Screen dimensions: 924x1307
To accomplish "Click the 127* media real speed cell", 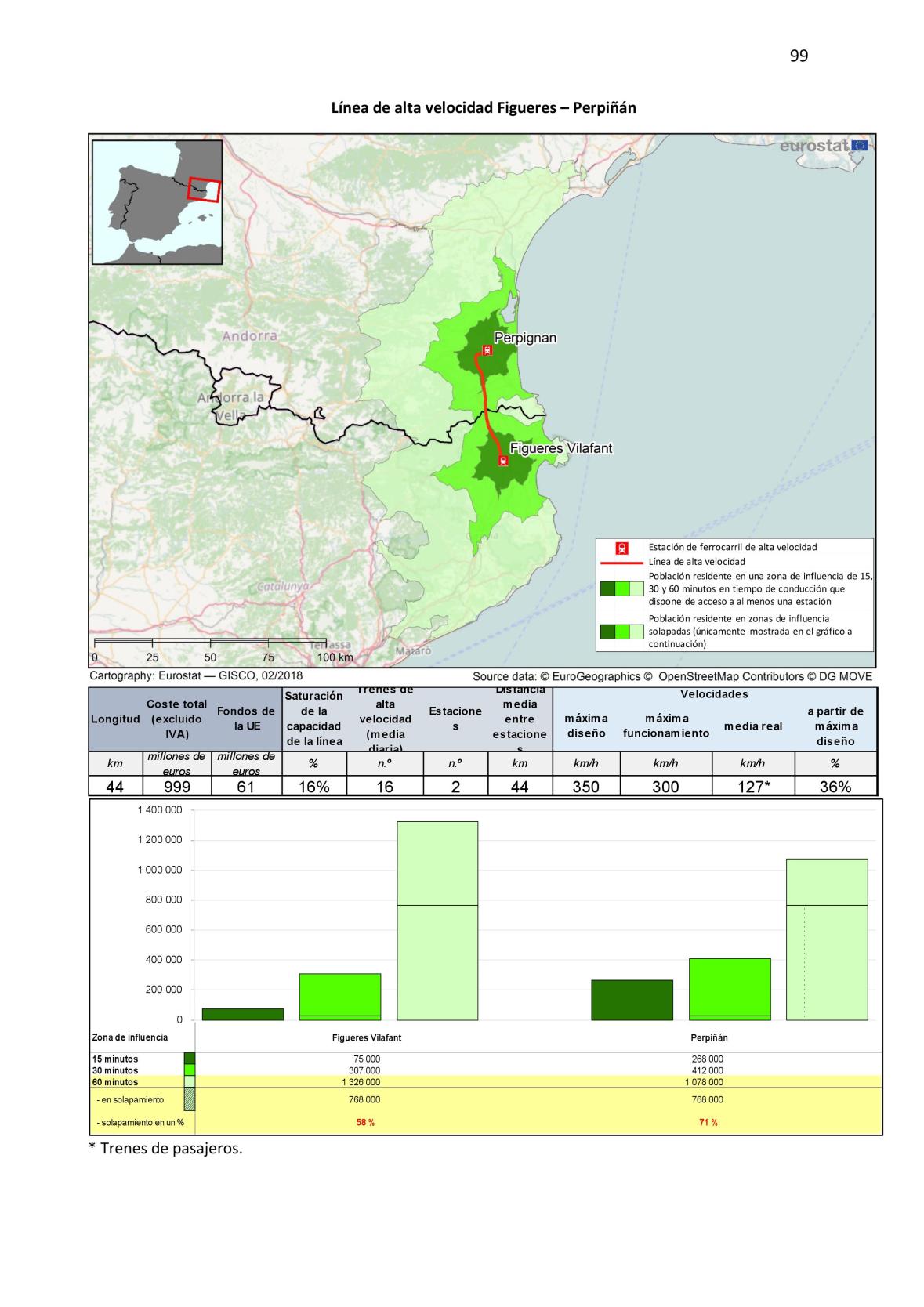I will (x=752, y=787).
